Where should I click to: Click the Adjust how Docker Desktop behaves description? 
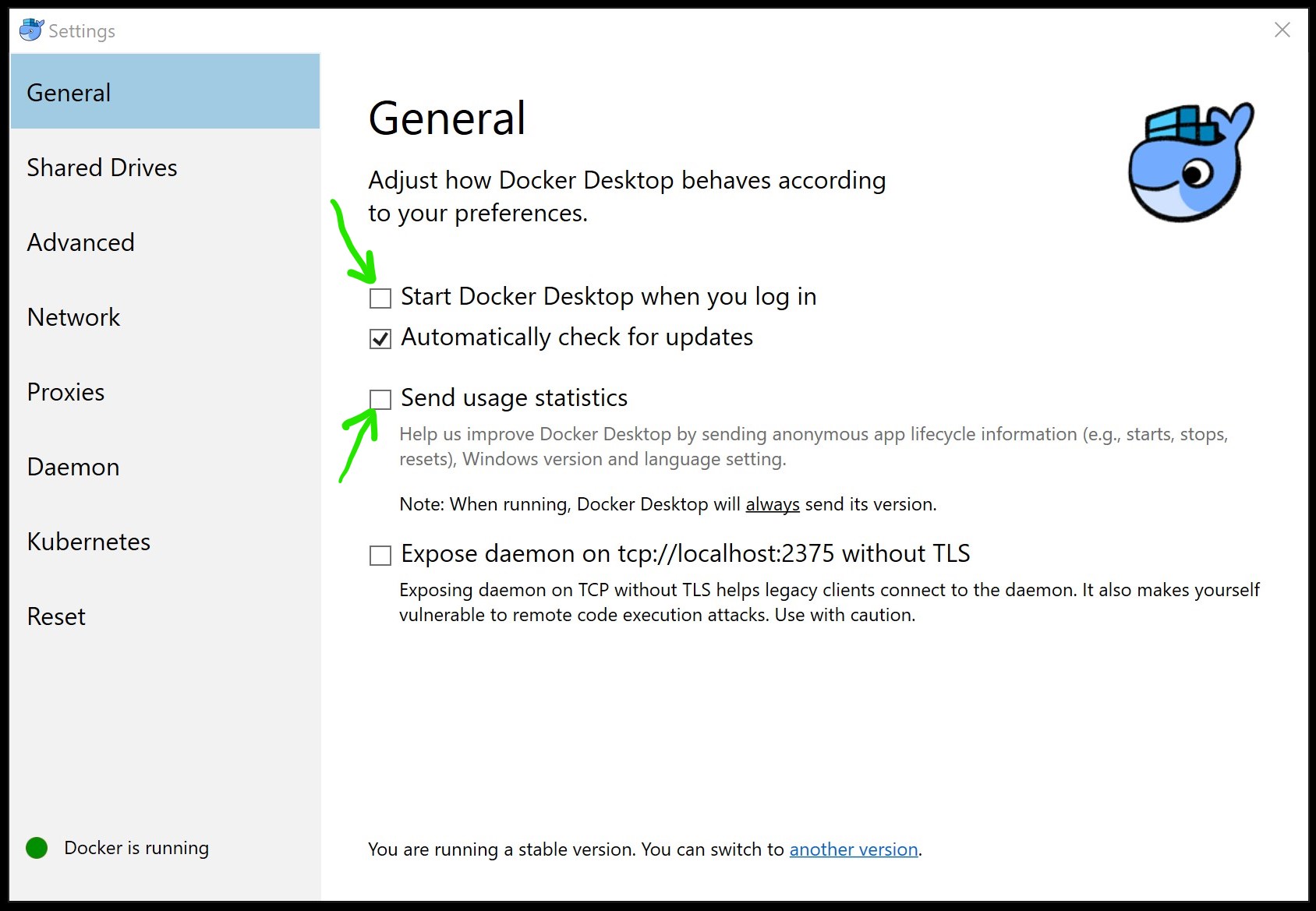(x=627, y=196)
